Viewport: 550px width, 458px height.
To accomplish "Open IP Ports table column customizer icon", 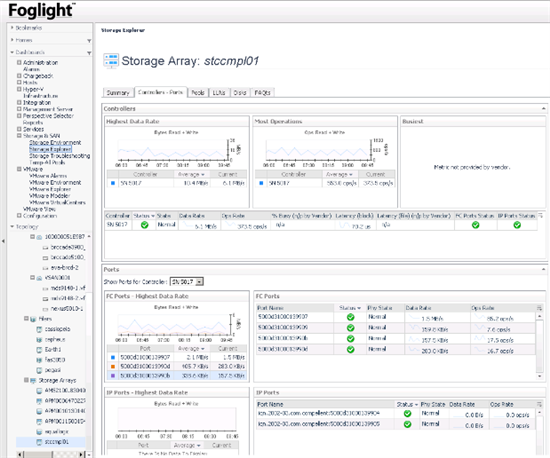I will (539, 404).
